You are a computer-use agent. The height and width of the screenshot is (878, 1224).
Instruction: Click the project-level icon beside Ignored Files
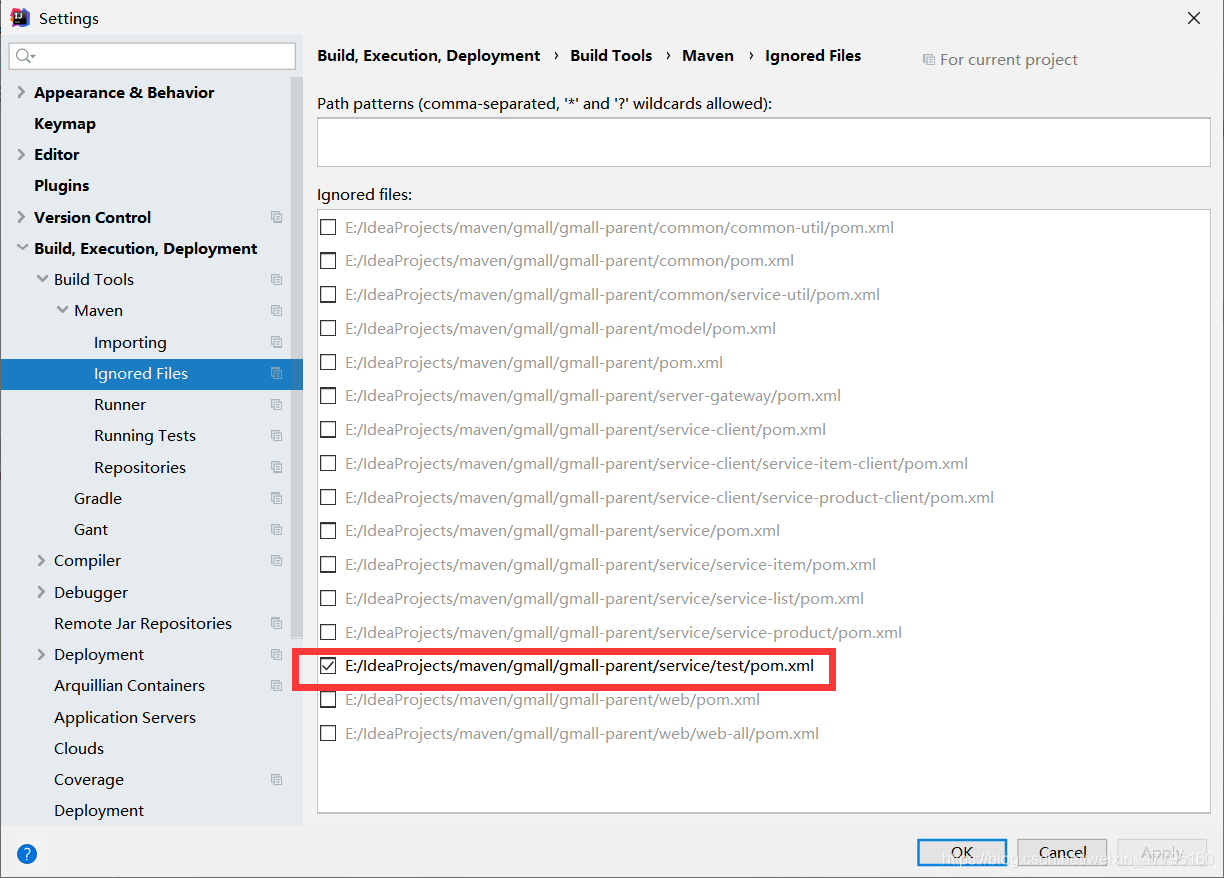click(x=276, y=373)
